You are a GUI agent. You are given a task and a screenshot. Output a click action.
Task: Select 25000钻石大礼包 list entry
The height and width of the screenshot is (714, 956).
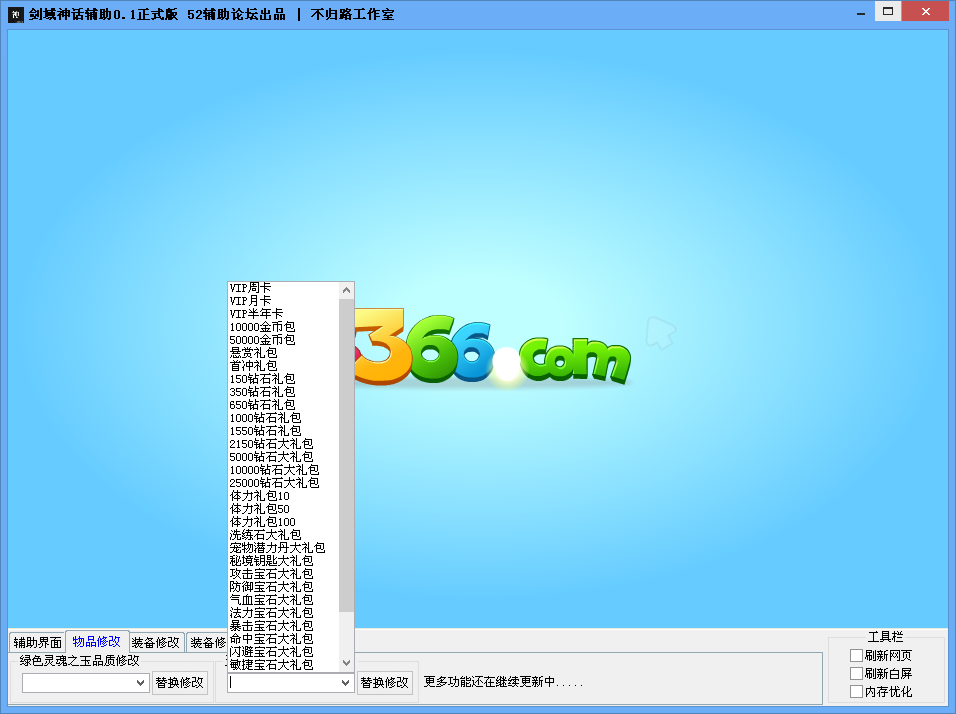click(274, 483)
